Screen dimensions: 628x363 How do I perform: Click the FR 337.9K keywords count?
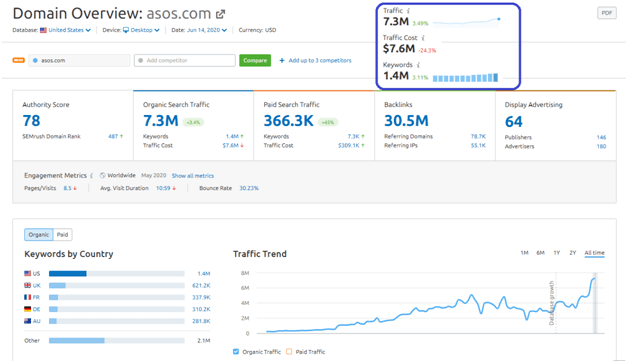(x=201, y=297)
